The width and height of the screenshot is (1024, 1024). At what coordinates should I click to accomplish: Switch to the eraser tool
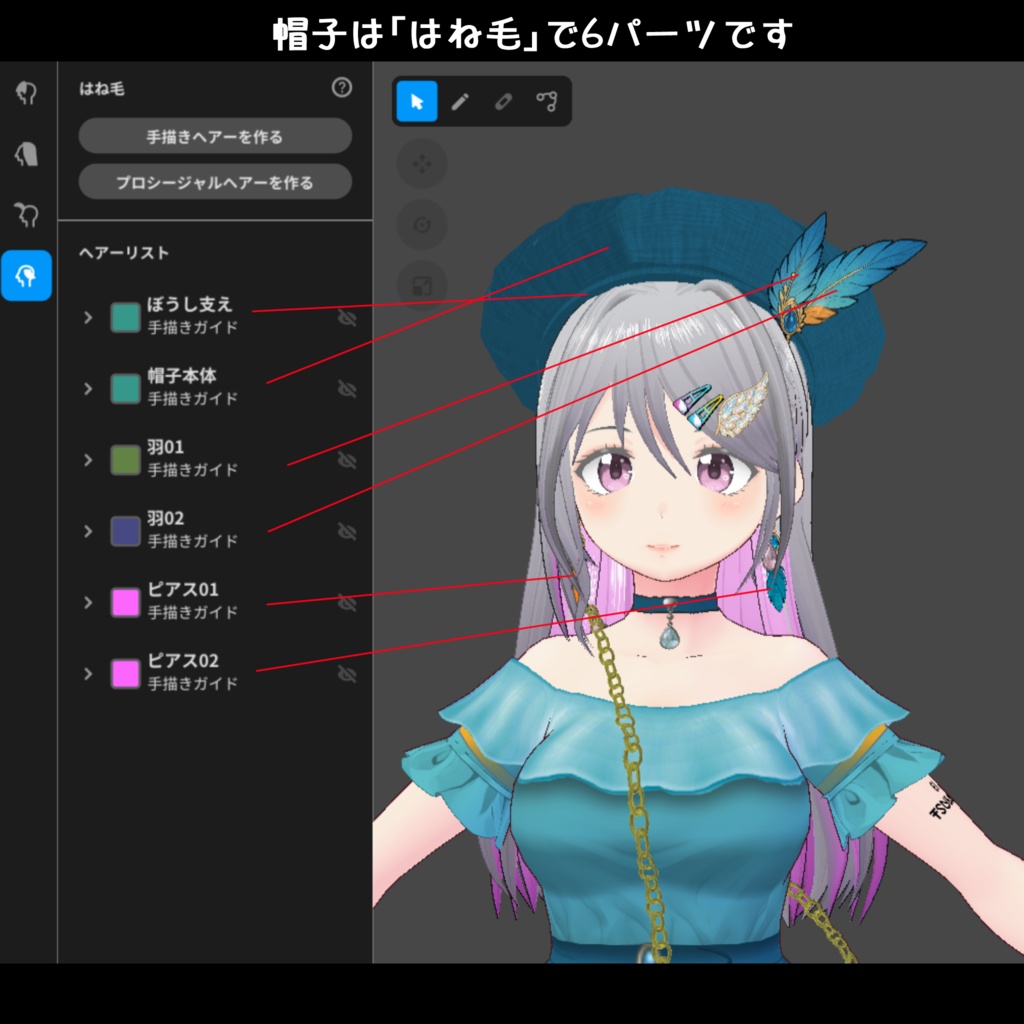tap(504, 101)
